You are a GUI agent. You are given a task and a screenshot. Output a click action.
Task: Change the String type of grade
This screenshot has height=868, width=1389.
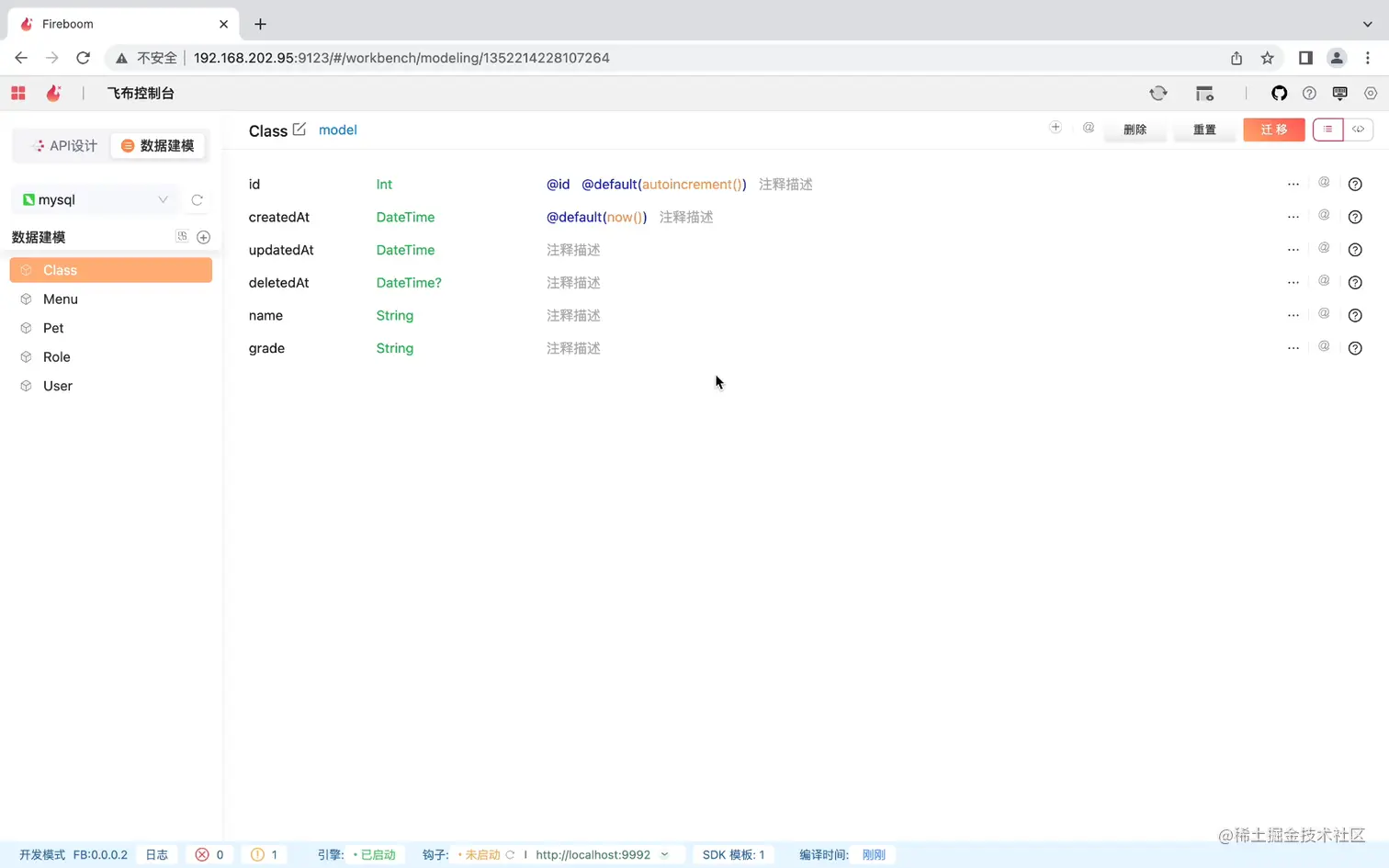395,348
